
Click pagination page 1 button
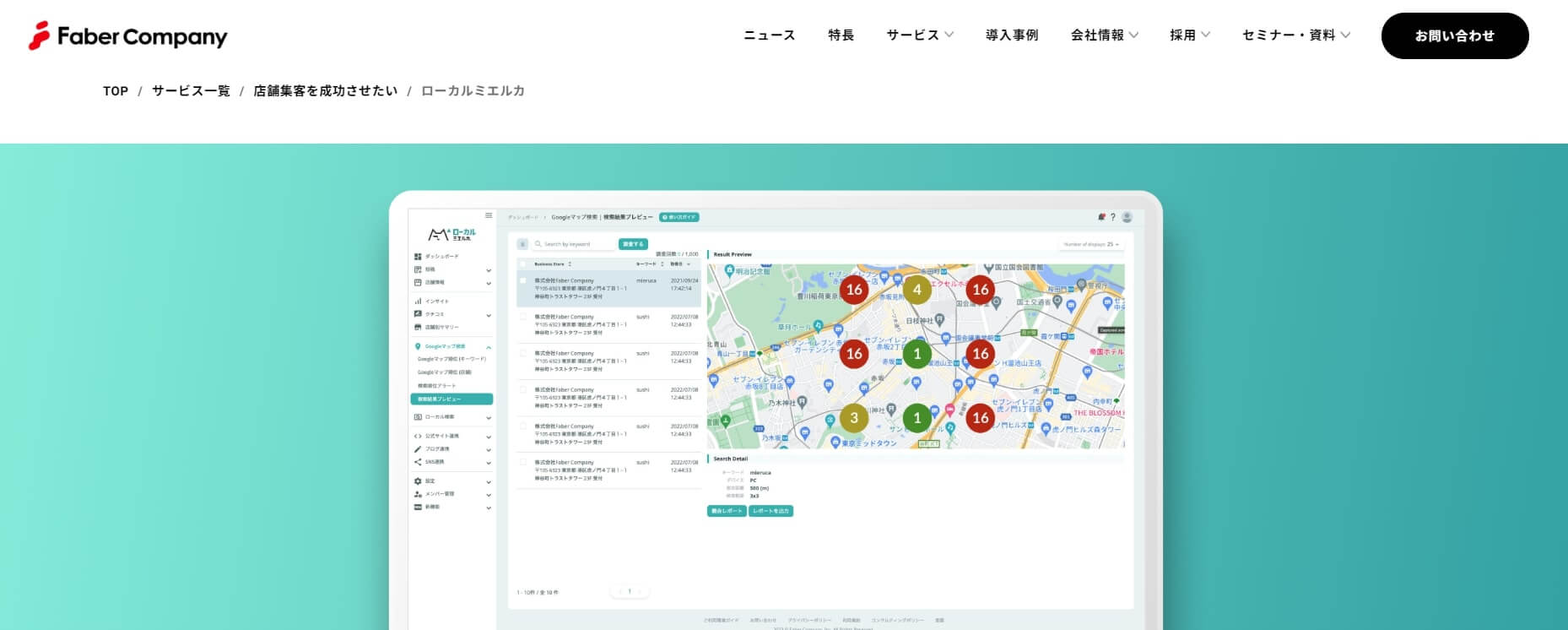tap(630, 591)
